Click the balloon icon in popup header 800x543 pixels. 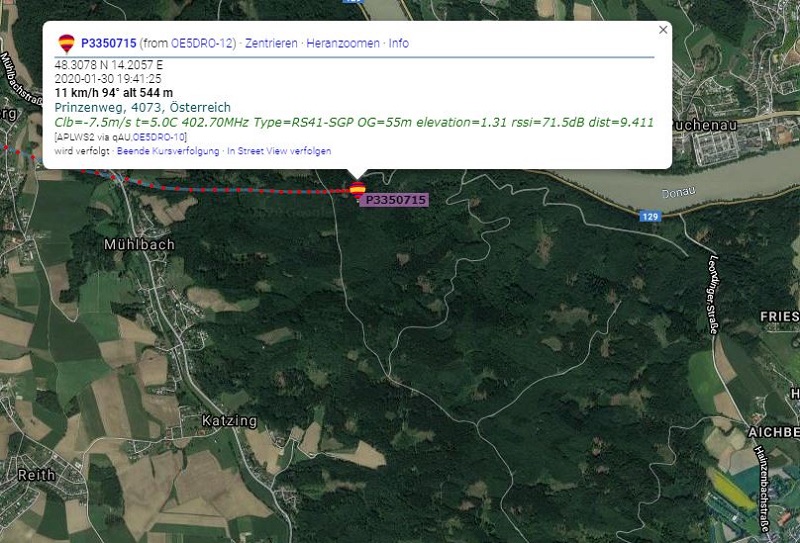(x=66, y=43)
